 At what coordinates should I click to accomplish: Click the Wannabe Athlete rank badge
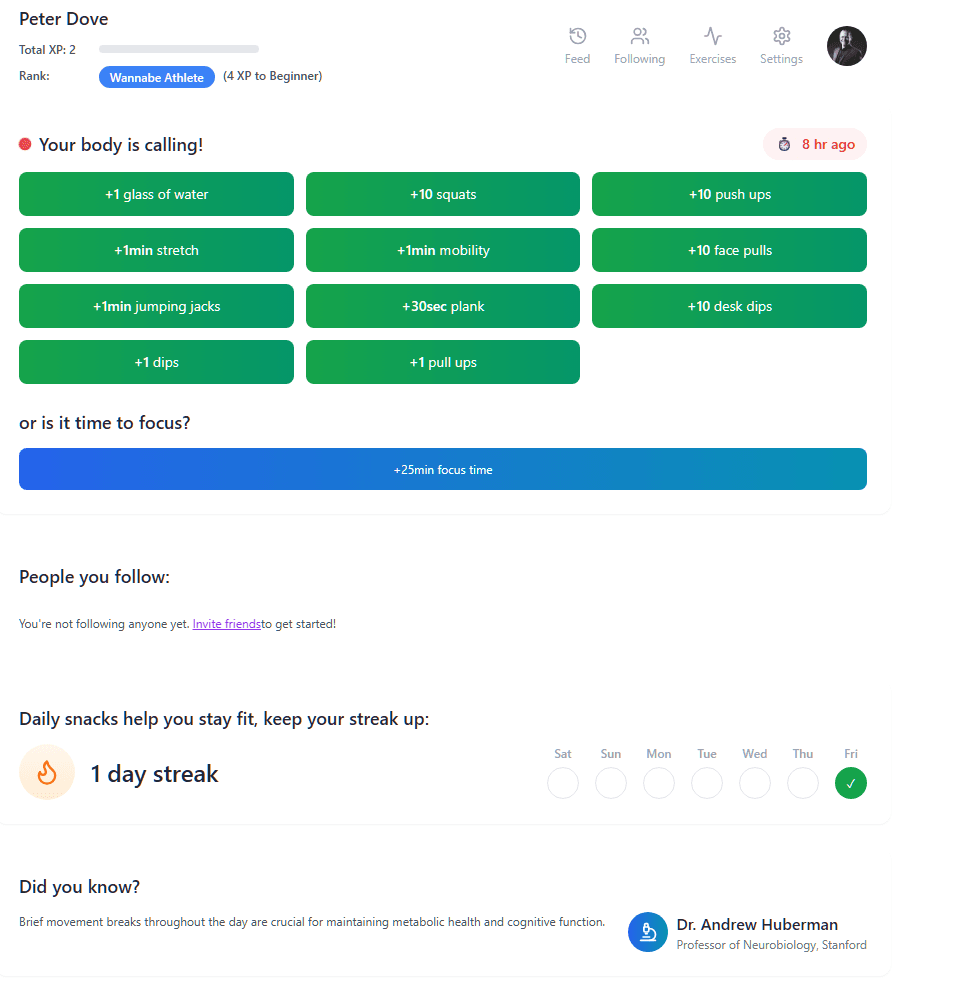click(x=156, y=77)
